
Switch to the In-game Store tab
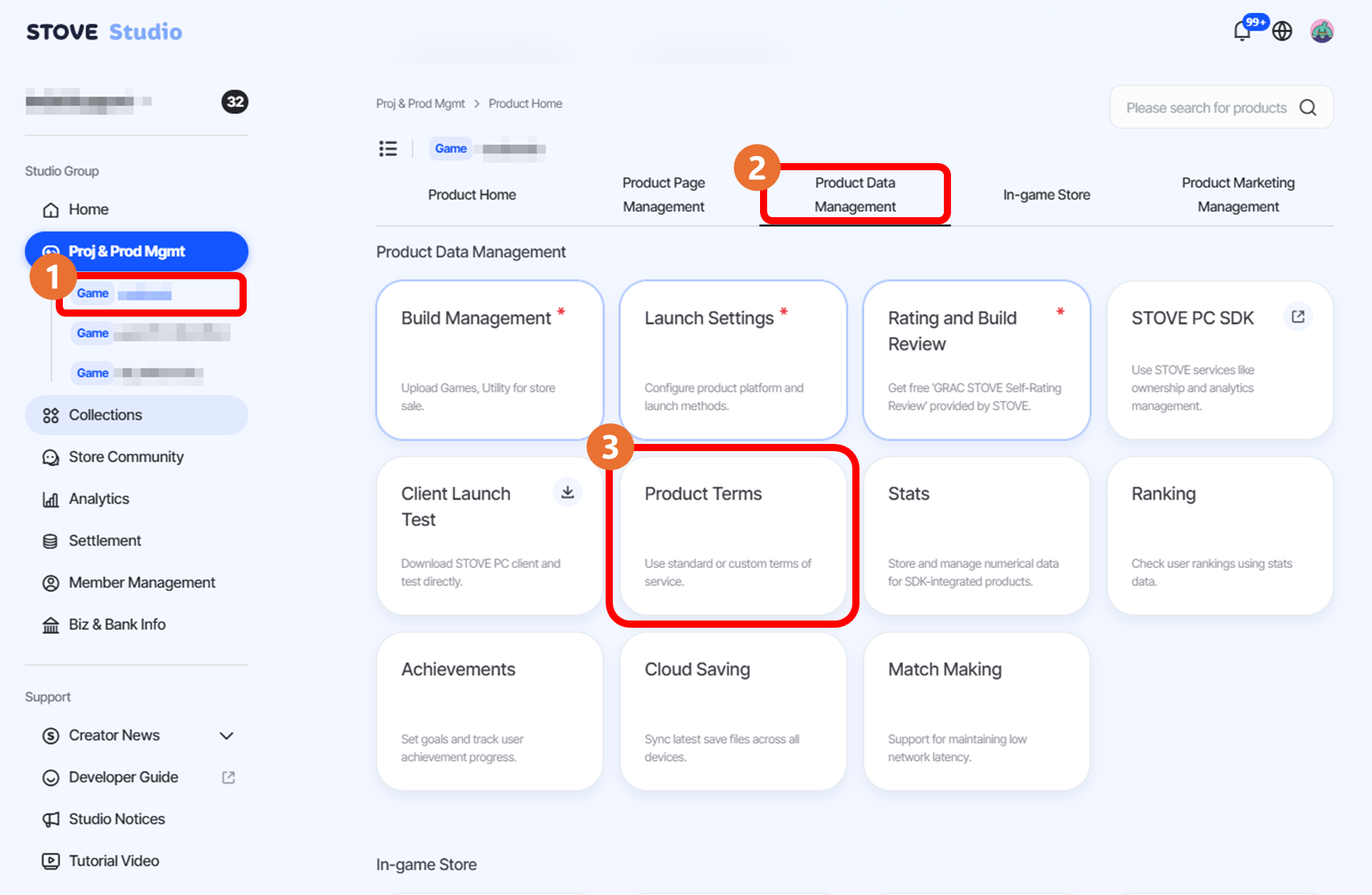pos(1047,195)
